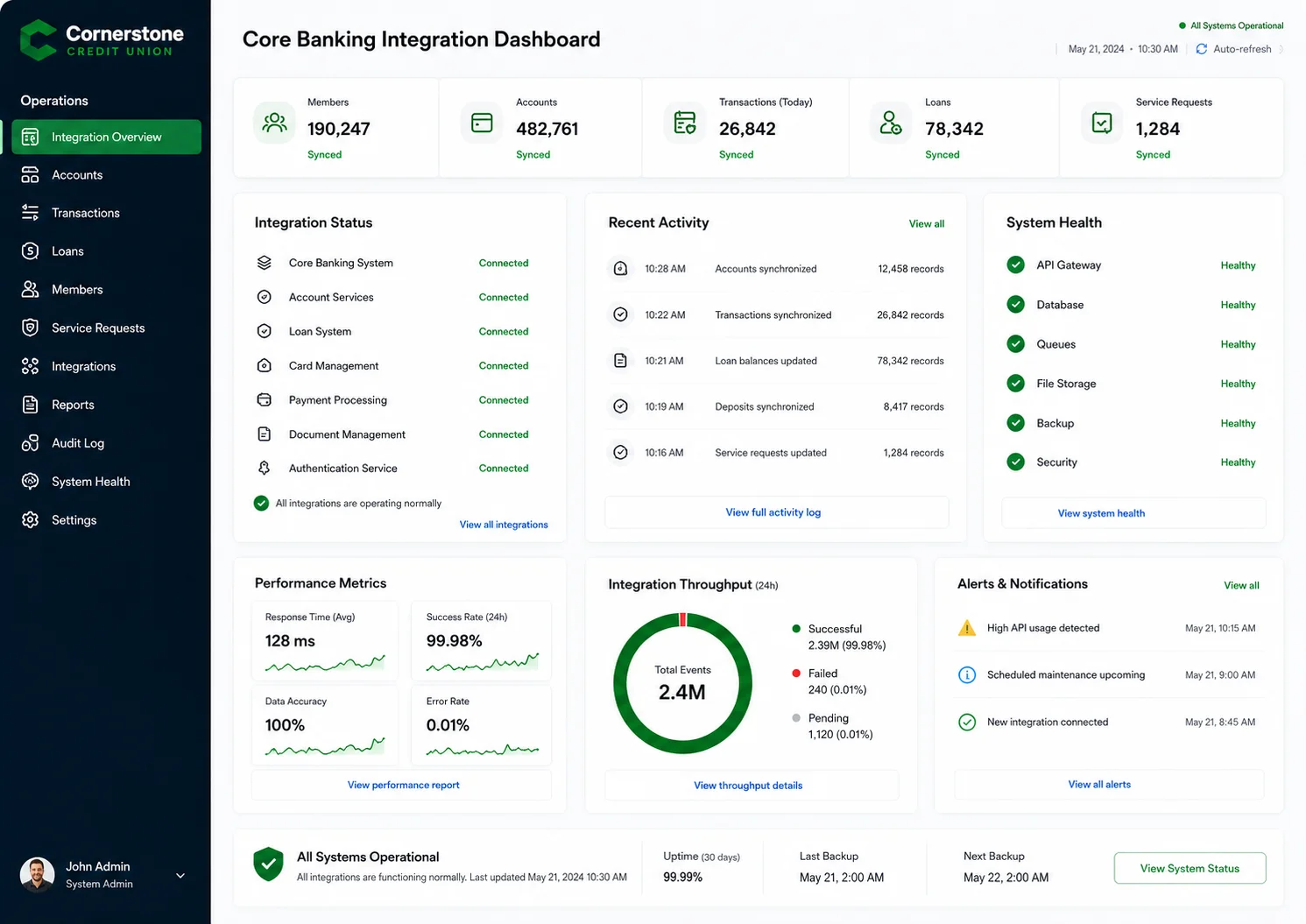This screenshot has height=924, width=1306.
Task: Open View throughput details
Action: (752, 786)
